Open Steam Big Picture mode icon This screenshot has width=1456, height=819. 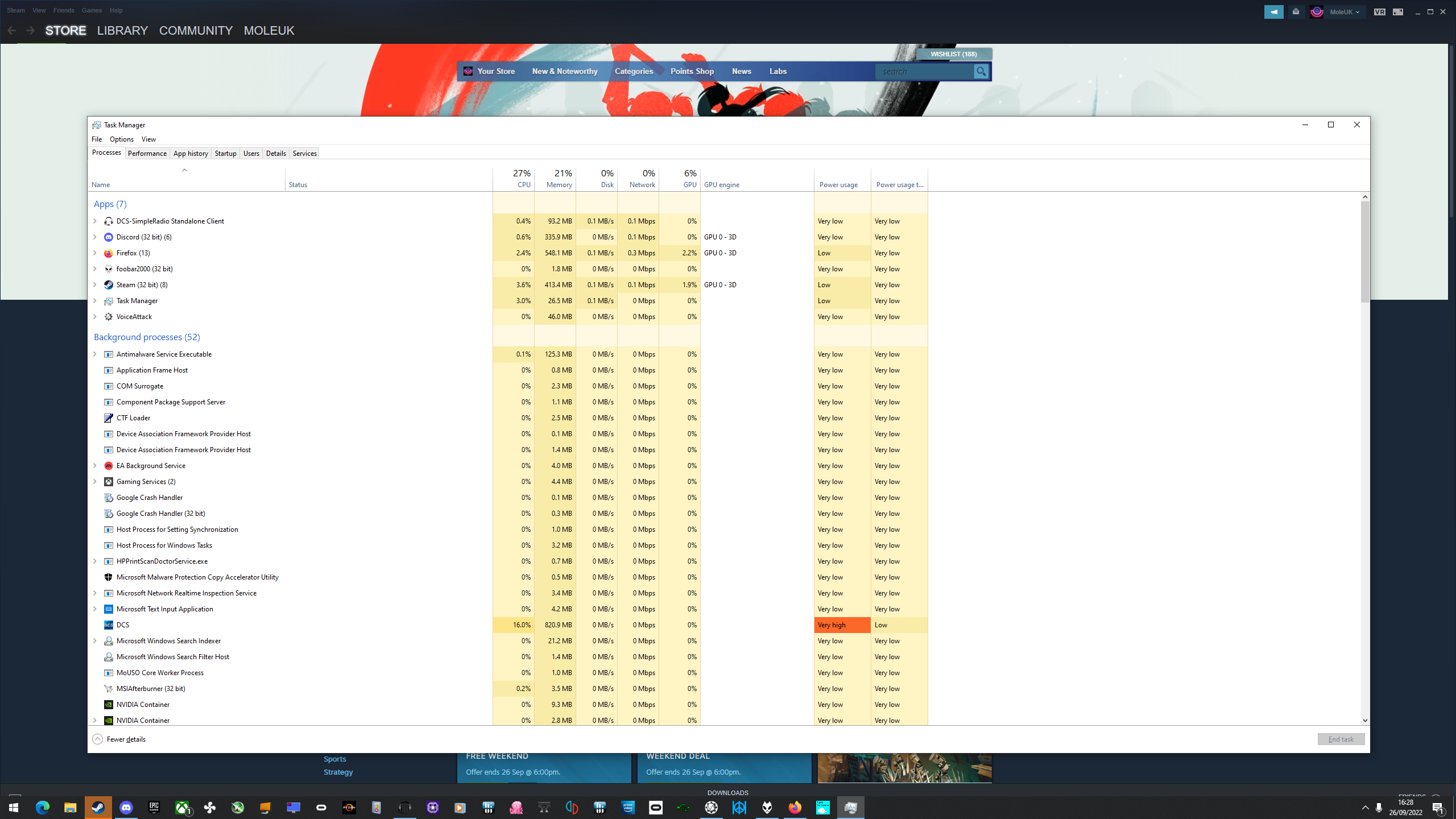(1398, 12)
